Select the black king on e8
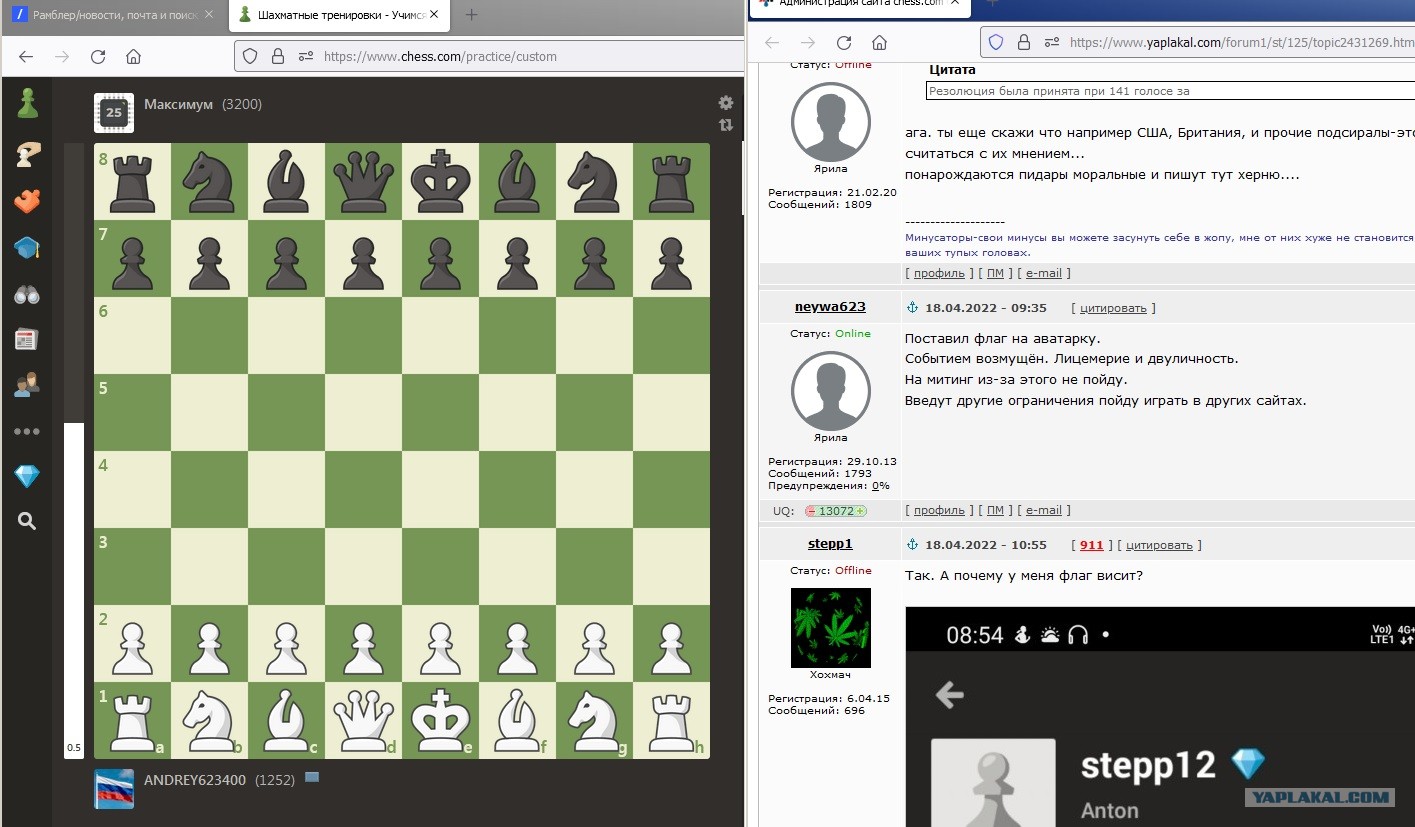The width and height of the screenshot is (1415, 827). click(x=440, y=181)
